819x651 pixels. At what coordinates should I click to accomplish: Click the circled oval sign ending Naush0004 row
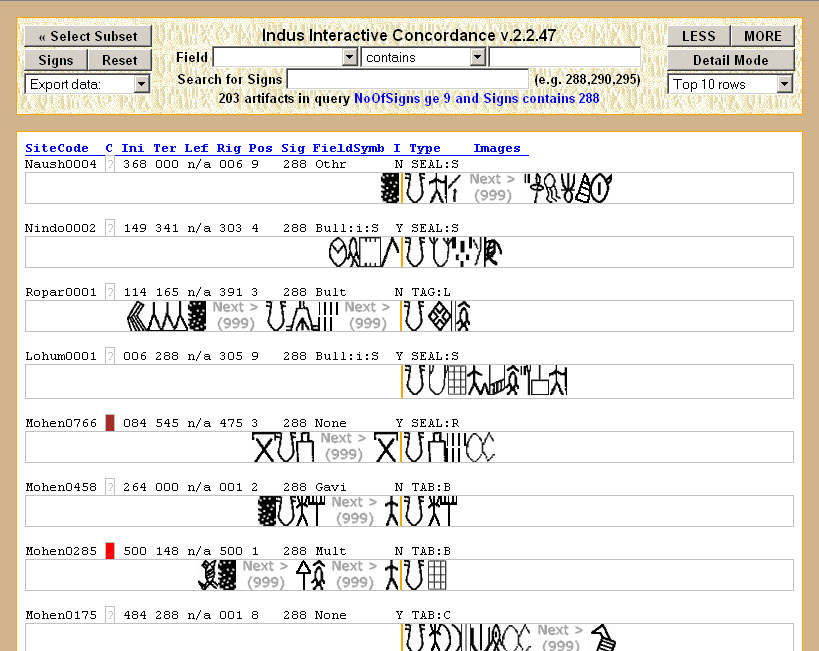(x=601, y=188)
